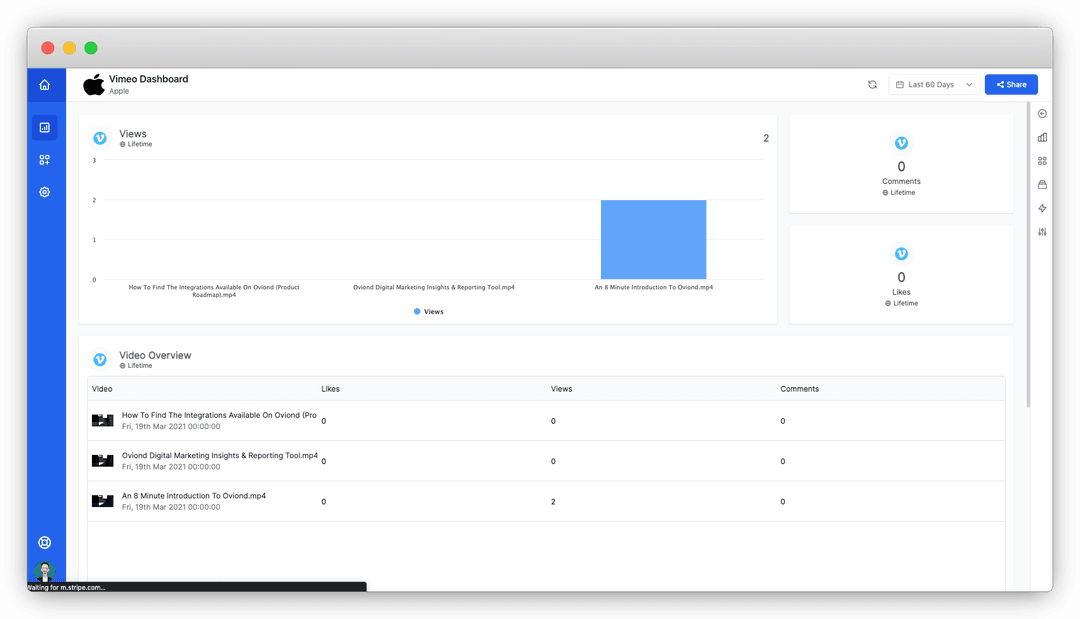Open the sliders adjustments icon in right panel
This screenshot has height=619, width=1080.
[1042, 232]
